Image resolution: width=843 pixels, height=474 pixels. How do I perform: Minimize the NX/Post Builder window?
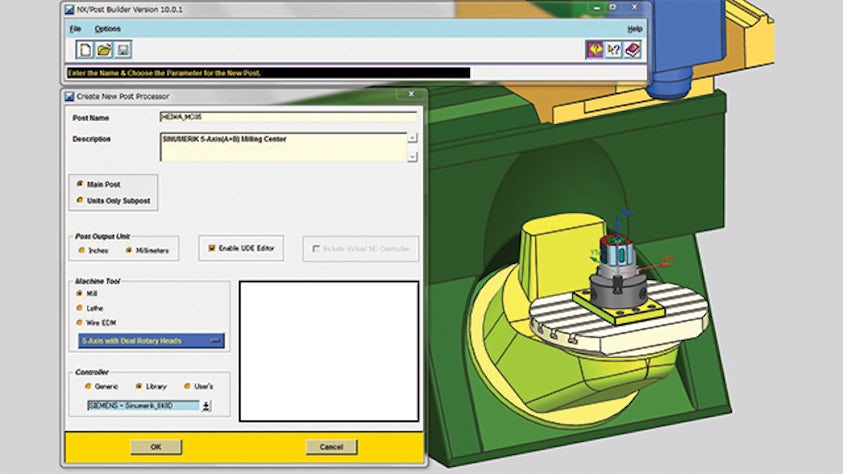597,8
